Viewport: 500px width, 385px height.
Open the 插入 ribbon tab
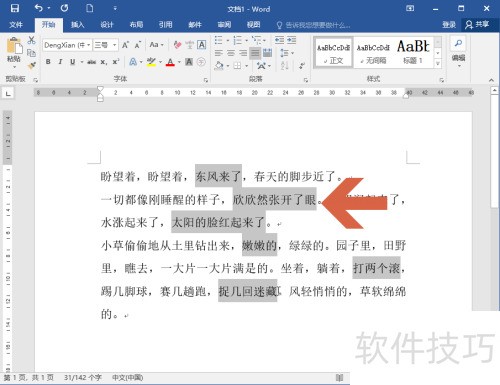click(x=77, y=25)
